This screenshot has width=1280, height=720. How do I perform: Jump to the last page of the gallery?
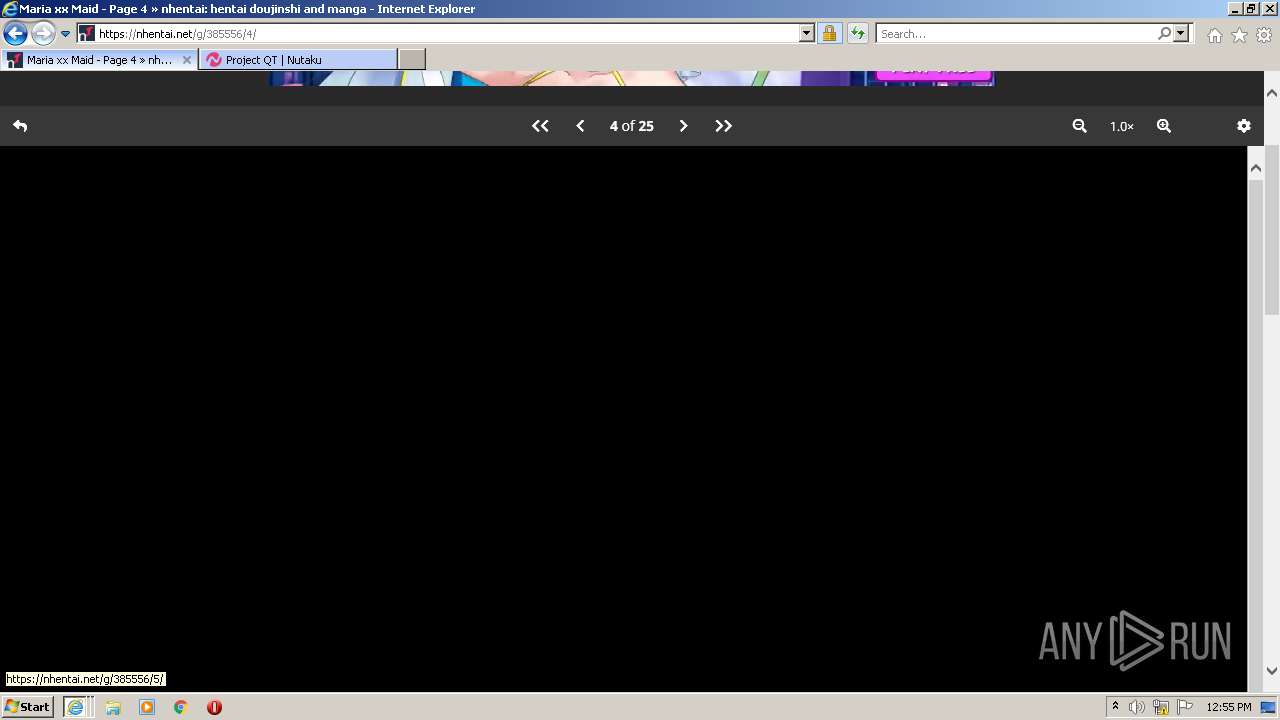(x=723, y=126)
